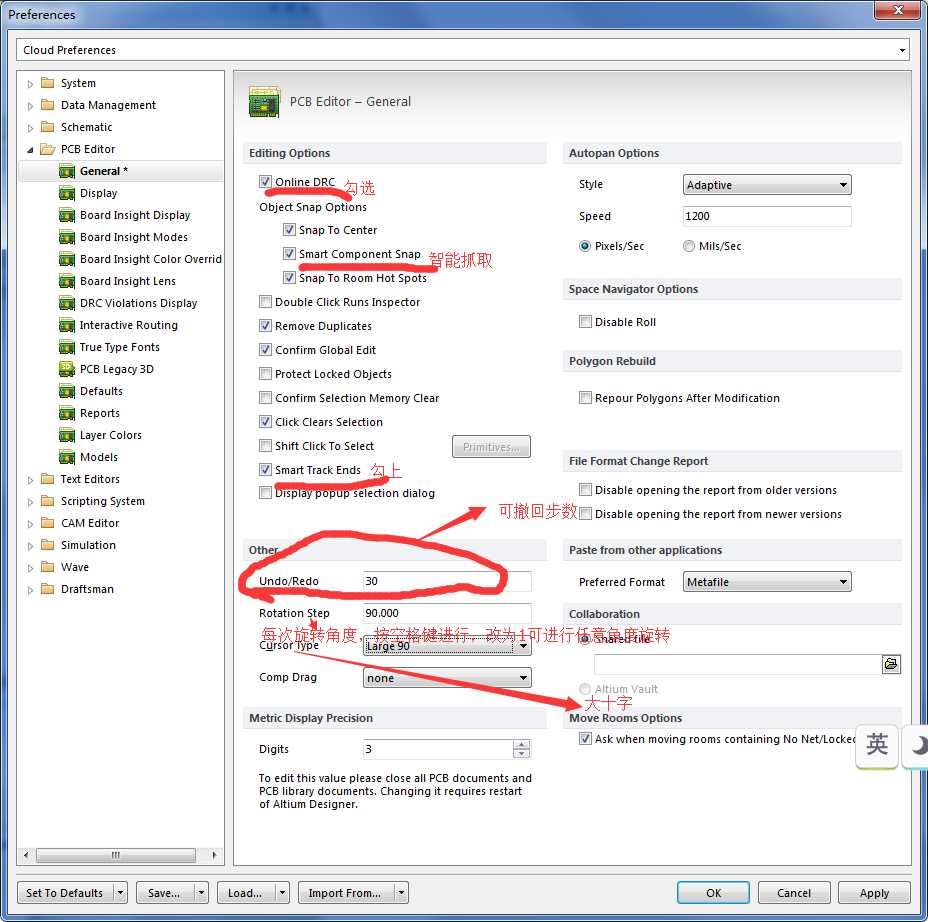This screenshot has width=928, height=922.
Task: Click the DRC Violations Display icon
Action: [66, 302]
